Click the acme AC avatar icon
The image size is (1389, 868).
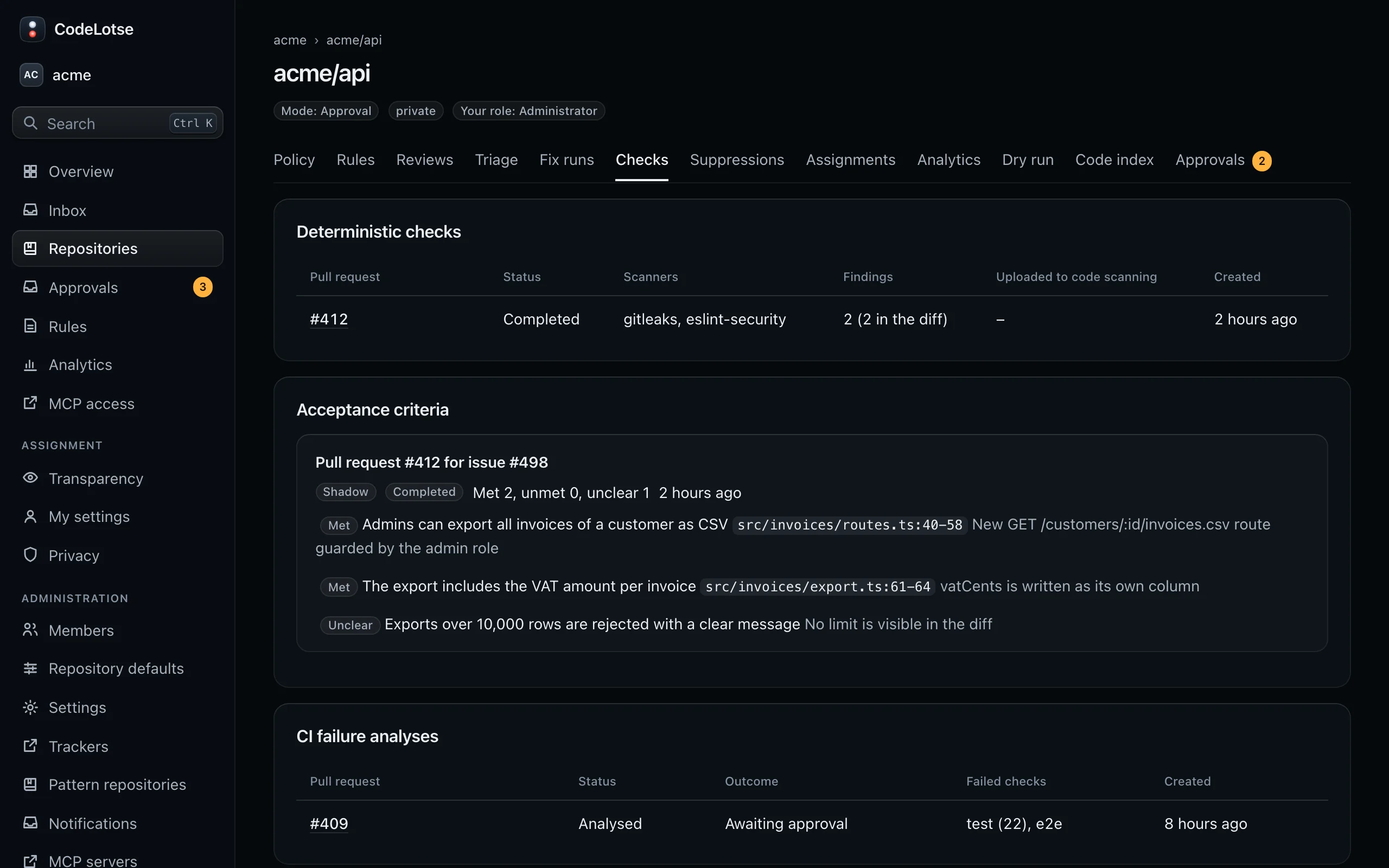(x=31, y=75)
